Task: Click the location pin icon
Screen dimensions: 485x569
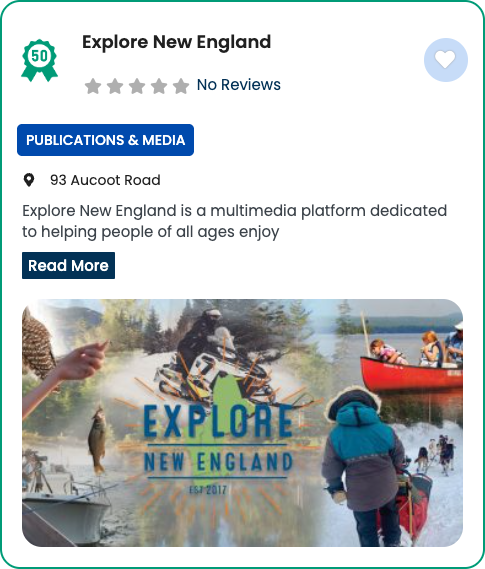Action: [x=29, y=180]
